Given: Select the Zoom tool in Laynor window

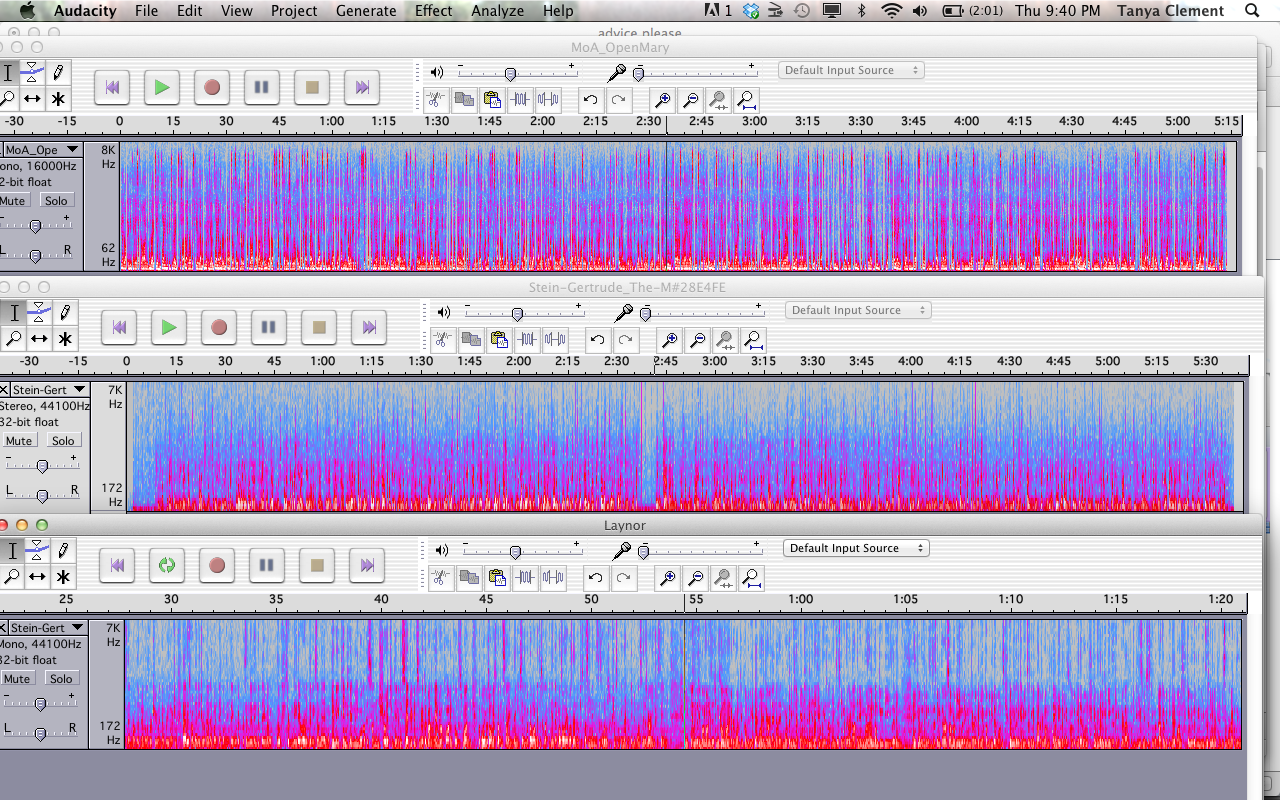Looking at the screenshot, I should (12, 577).
